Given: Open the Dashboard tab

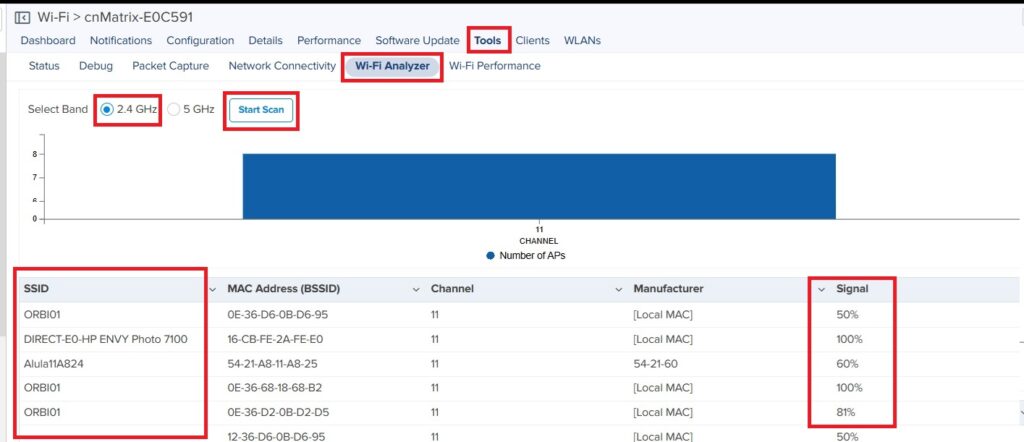Looking at the screenshot, I should (48, 41).
